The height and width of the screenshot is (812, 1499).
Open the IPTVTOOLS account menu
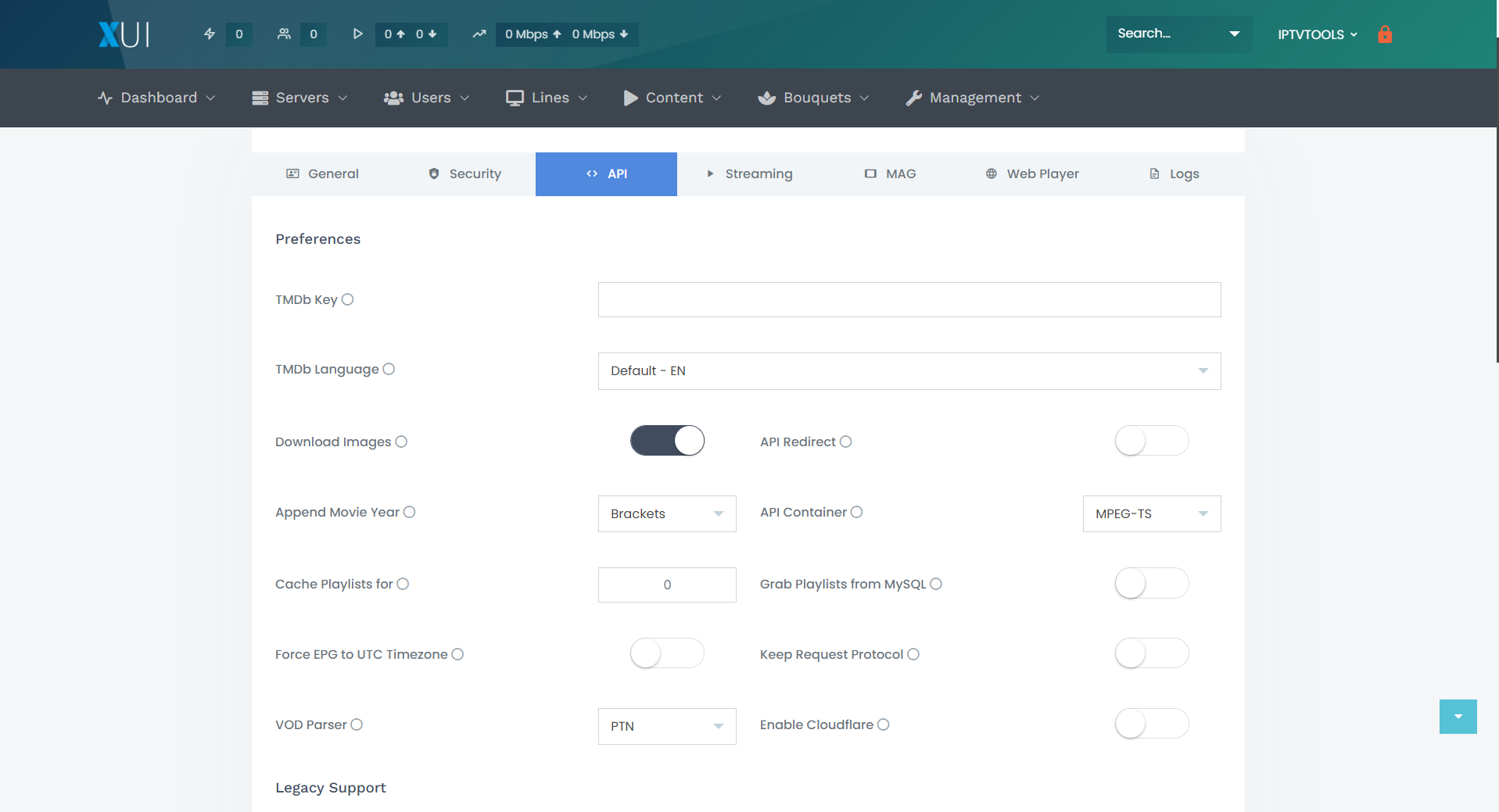pos(1318,34)
